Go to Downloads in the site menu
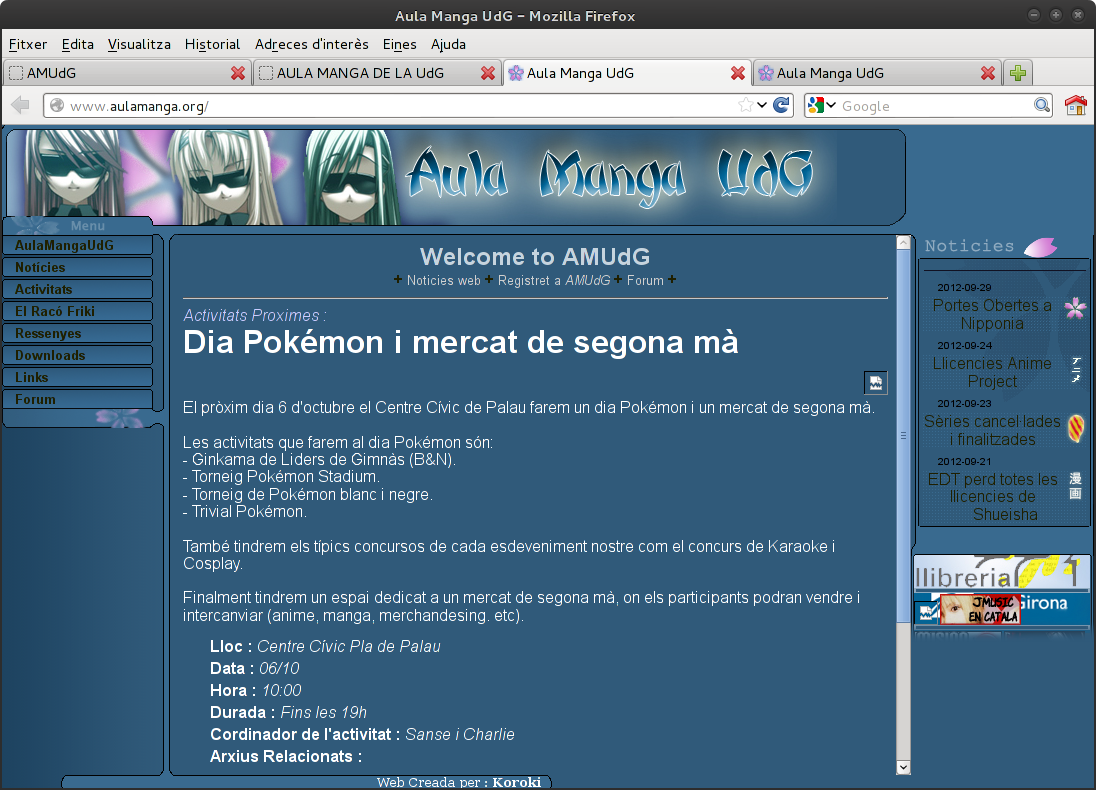This screenshot has height=790, width=1096. coord(78,355)
